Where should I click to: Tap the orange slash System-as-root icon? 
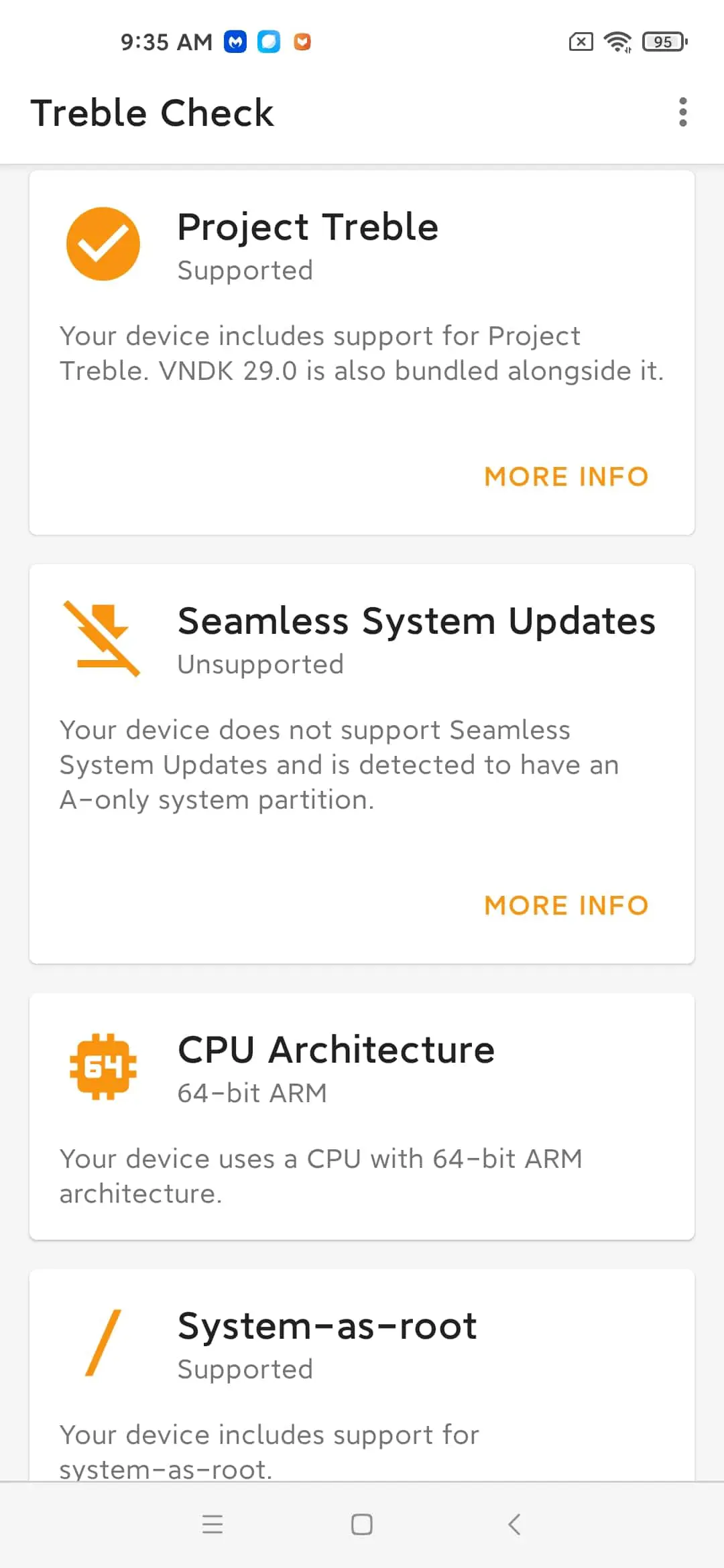tap(103, 1343)
